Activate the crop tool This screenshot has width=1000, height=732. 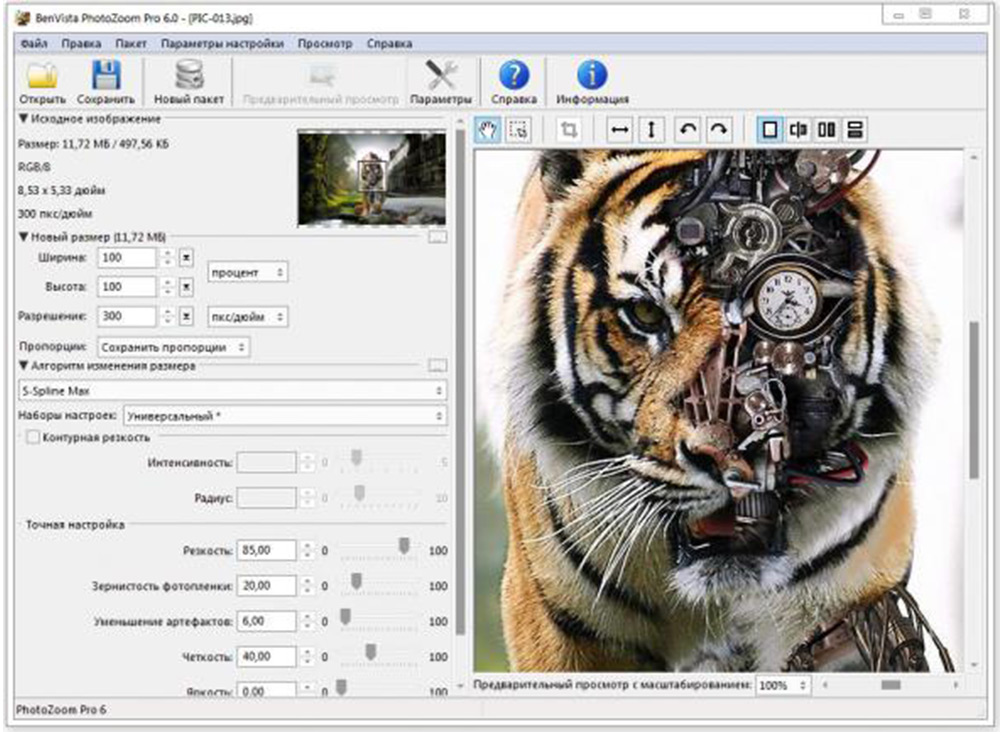click(568, 130)
